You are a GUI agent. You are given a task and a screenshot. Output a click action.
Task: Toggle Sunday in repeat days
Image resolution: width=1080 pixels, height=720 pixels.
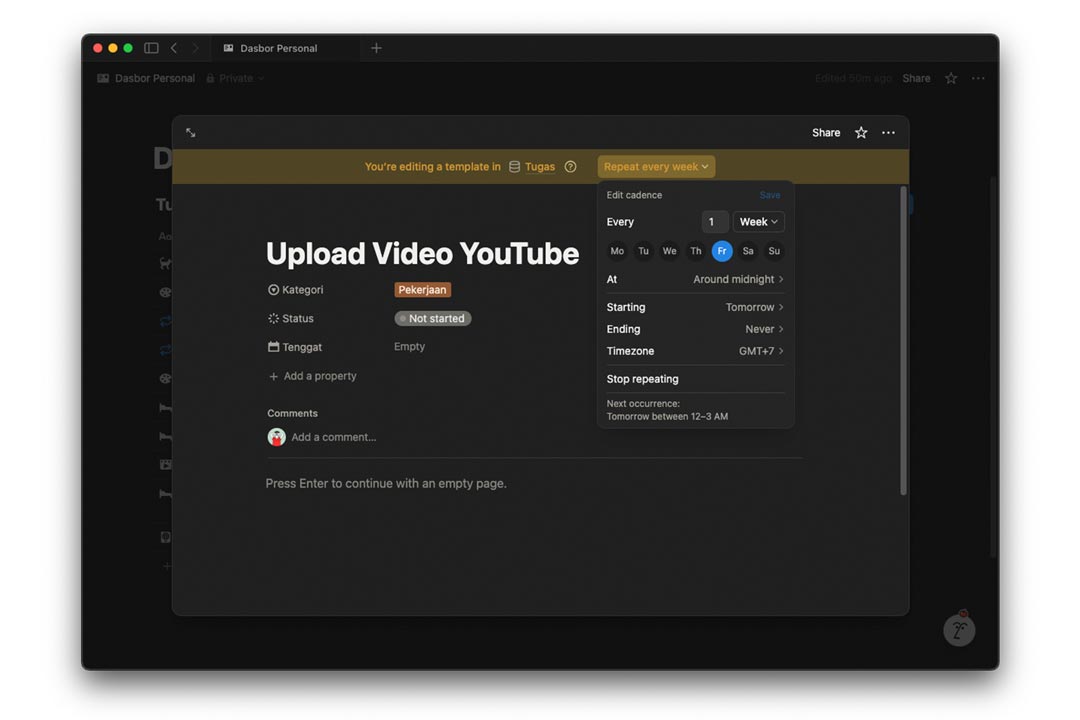(x=774, y=251)
